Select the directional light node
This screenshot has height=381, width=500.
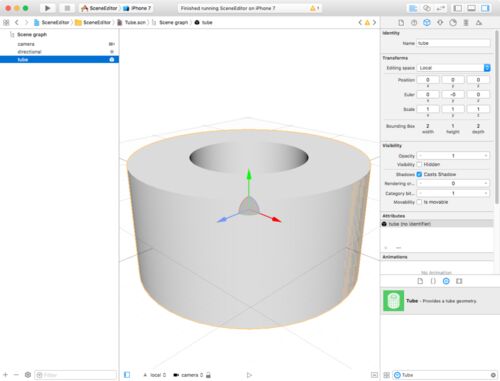click(59, 52)
